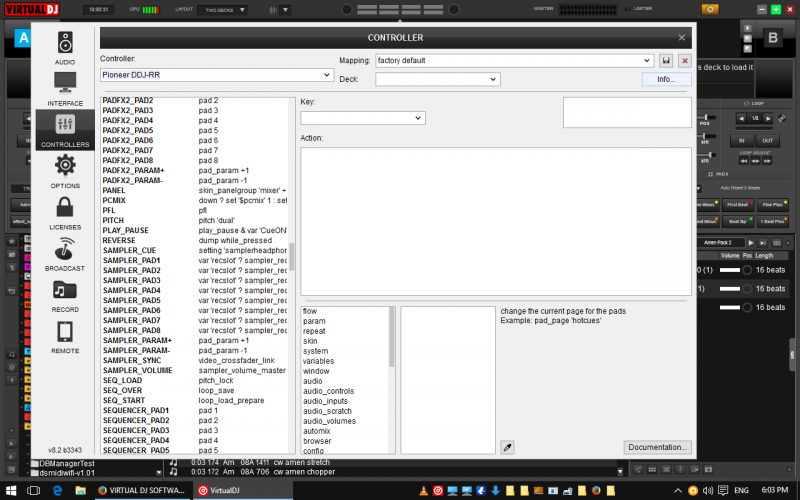Screen dimensions: 800x500
Task: Select the 'automix' verb category
Action: 316,431
